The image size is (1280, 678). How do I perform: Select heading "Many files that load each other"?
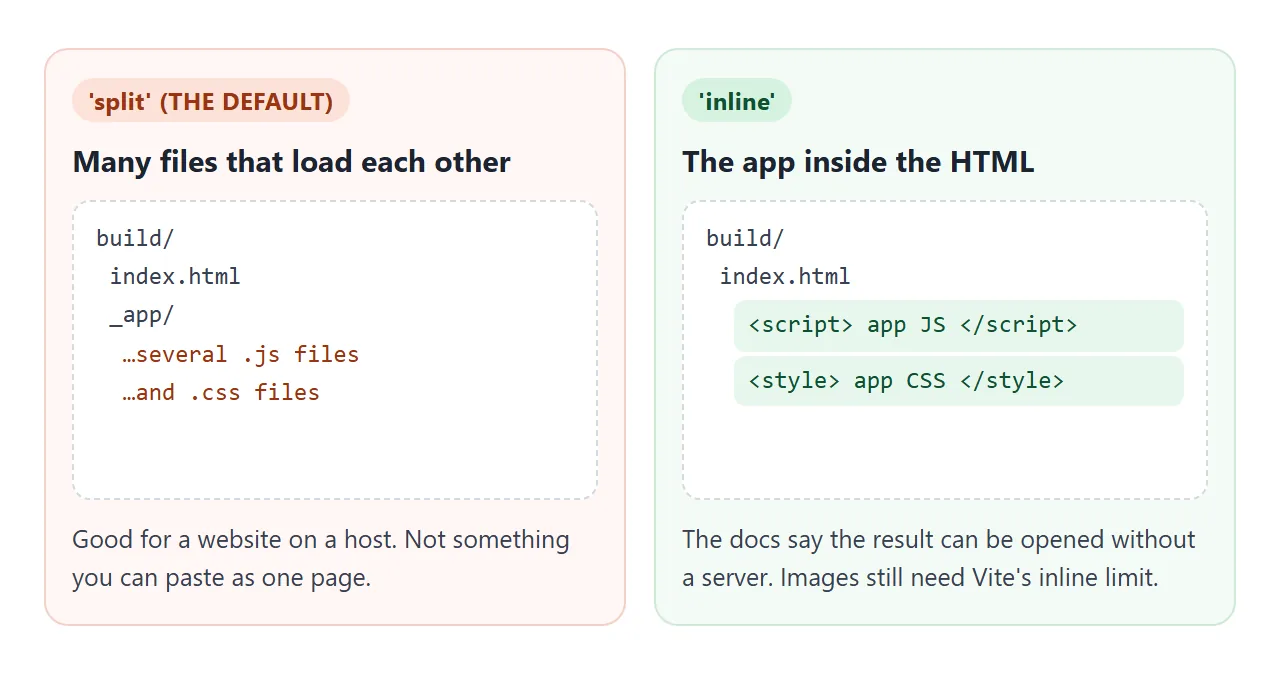(x=292, y=162)
